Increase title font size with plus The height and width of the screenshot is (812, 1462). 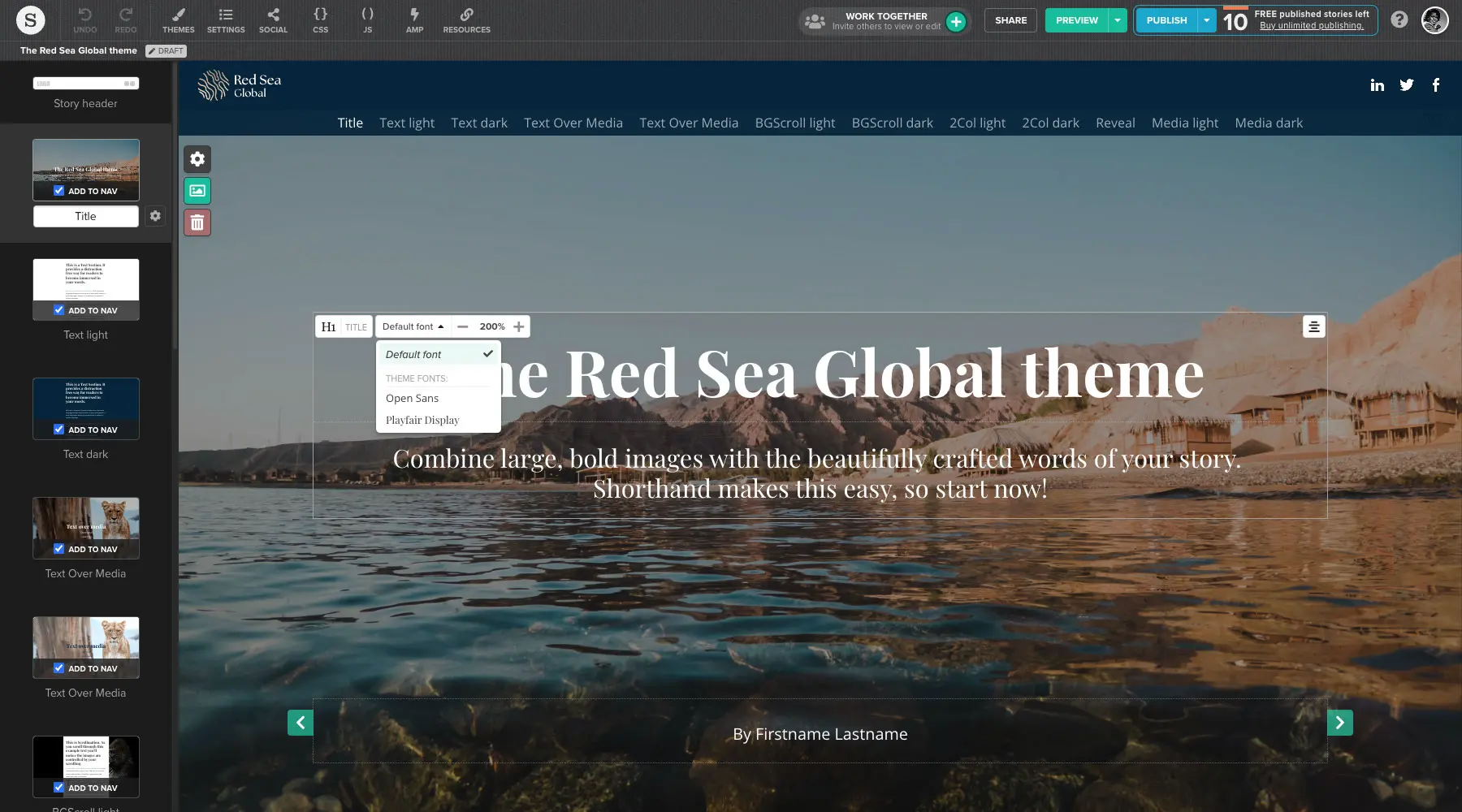tap(519, 326)
